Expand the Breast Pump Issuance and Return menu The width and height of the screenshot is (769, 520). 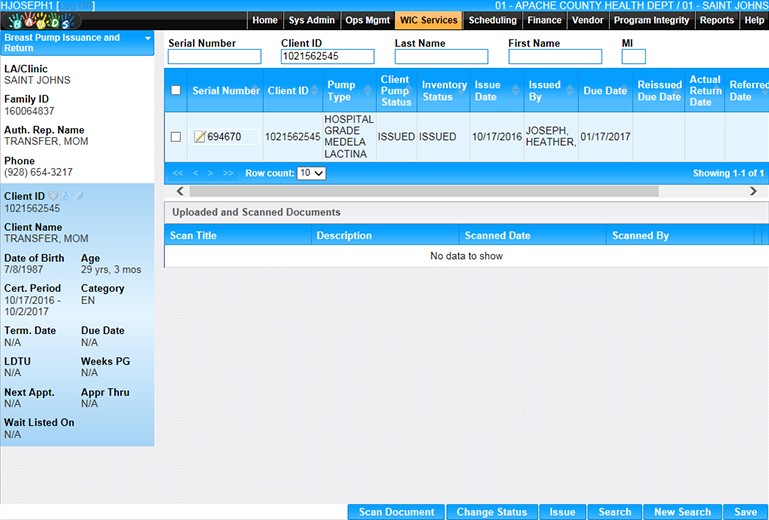148,38
